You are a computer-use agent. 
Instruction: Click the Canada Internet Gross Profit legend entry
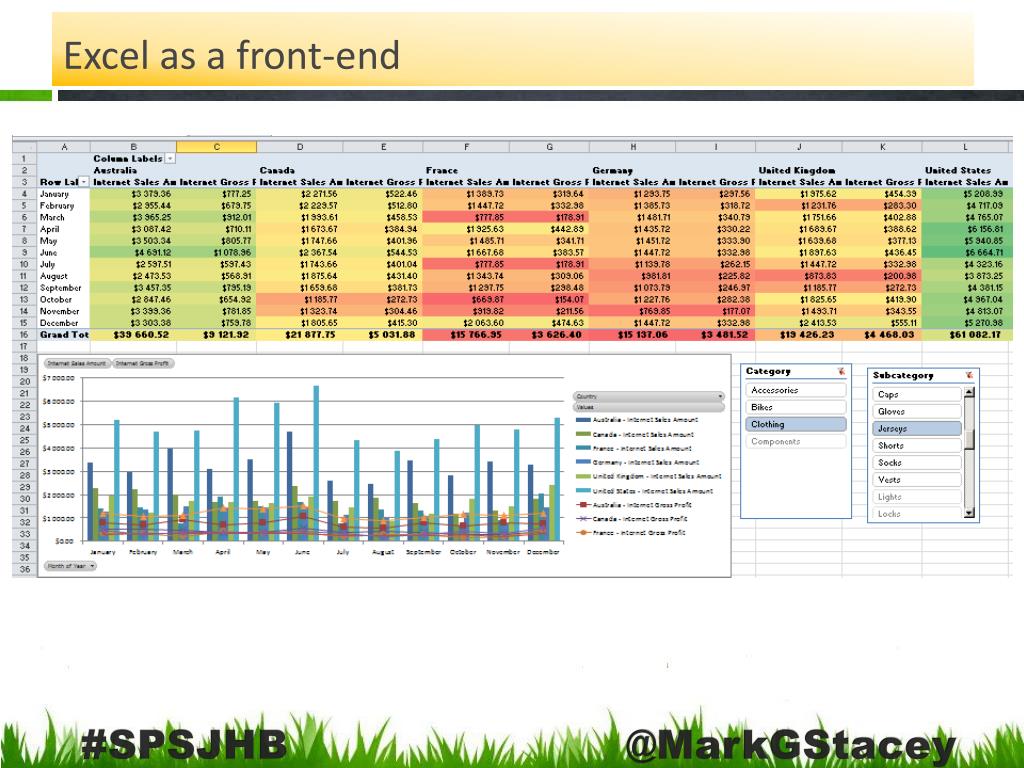pyautogui.click(x=631, y=519)
